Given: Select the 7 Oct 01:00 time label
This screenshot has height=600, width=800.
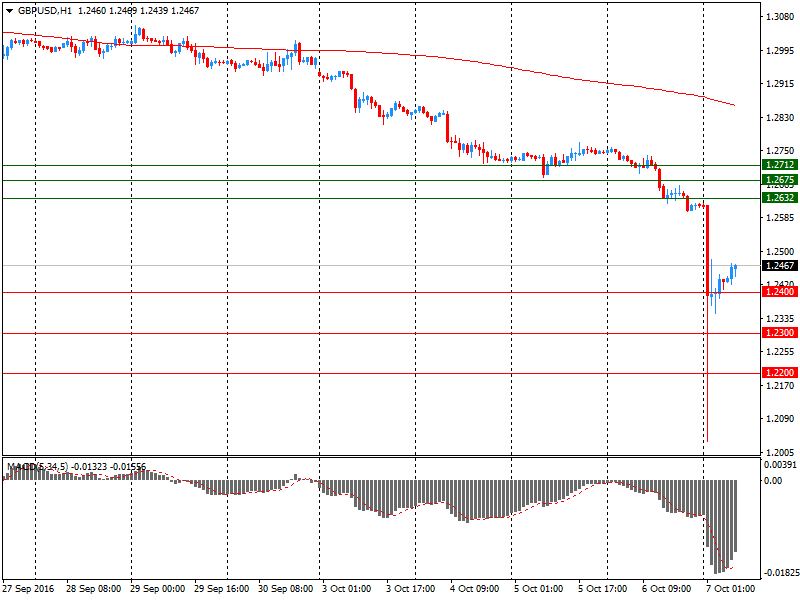Looking at the screenshot, I should coord(731,589).
